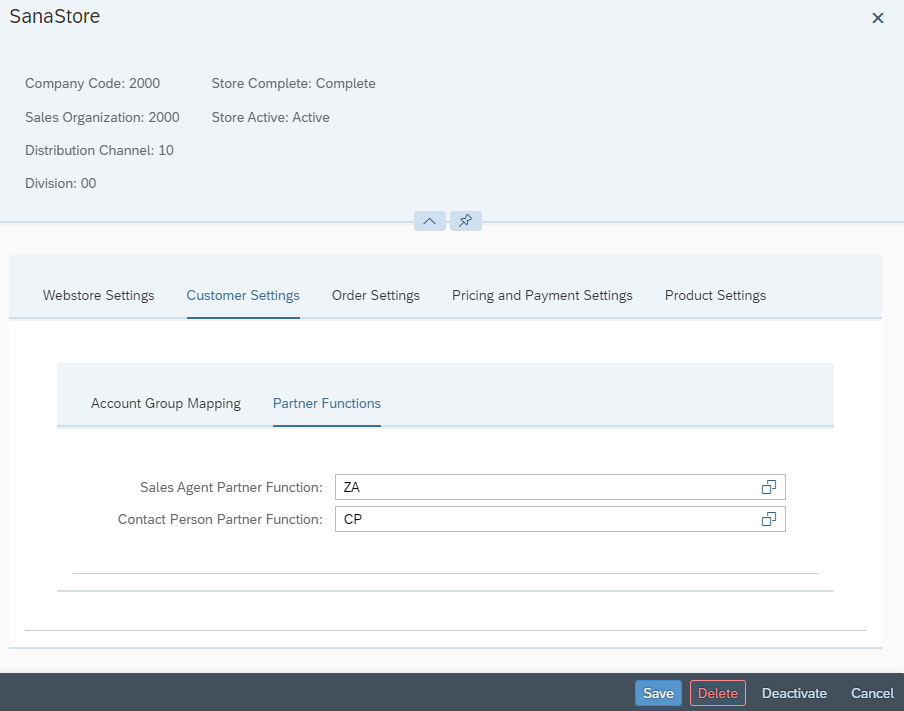The width and height of the screenshot is (904, 711).
Task: Deactivate the store
Action: point(794,693)
